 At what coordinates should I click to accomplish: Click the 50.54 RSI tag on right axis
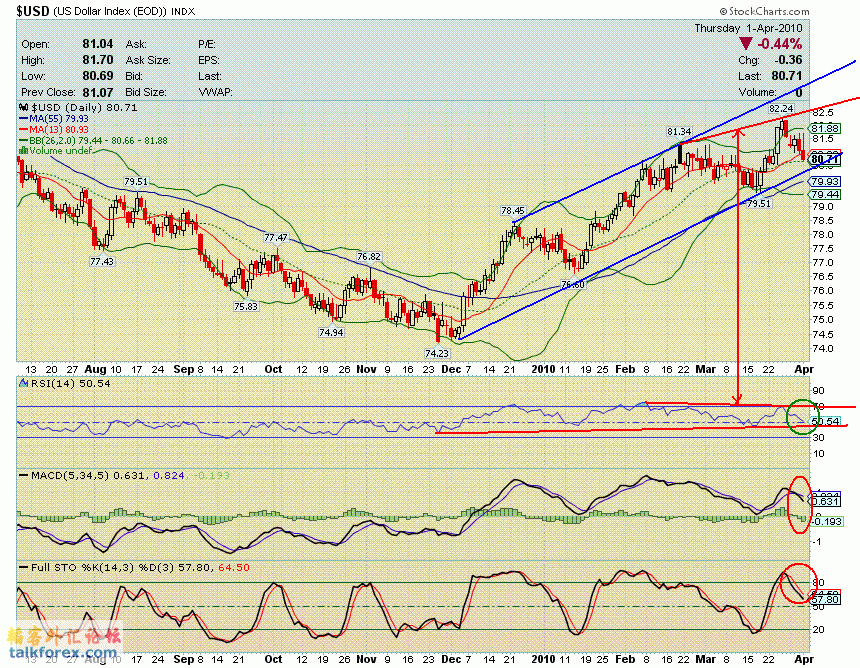(825, 422)
